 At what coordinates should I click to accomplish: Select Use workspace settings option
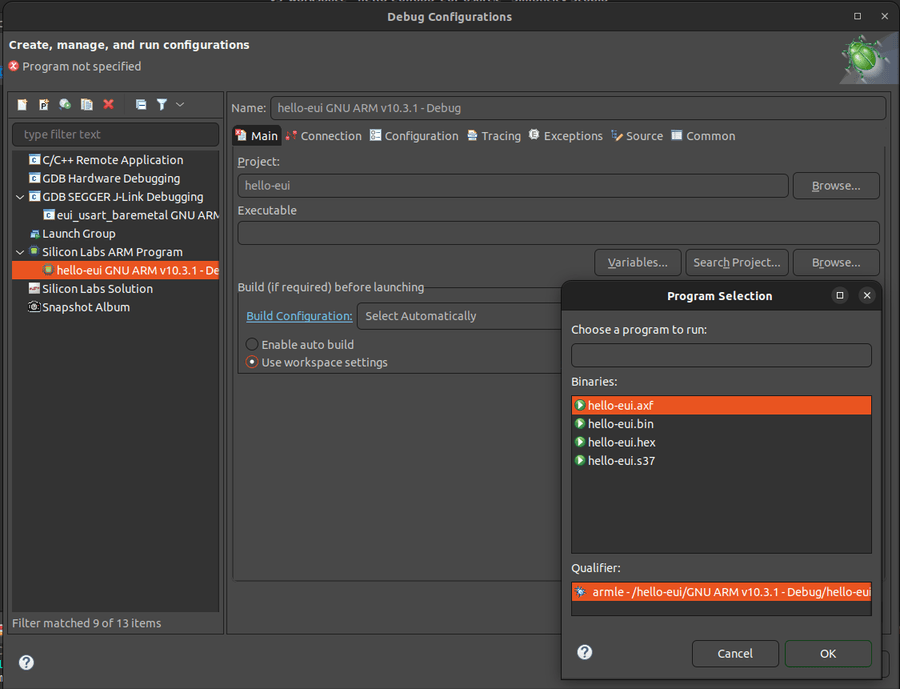(x=251, y=362)
